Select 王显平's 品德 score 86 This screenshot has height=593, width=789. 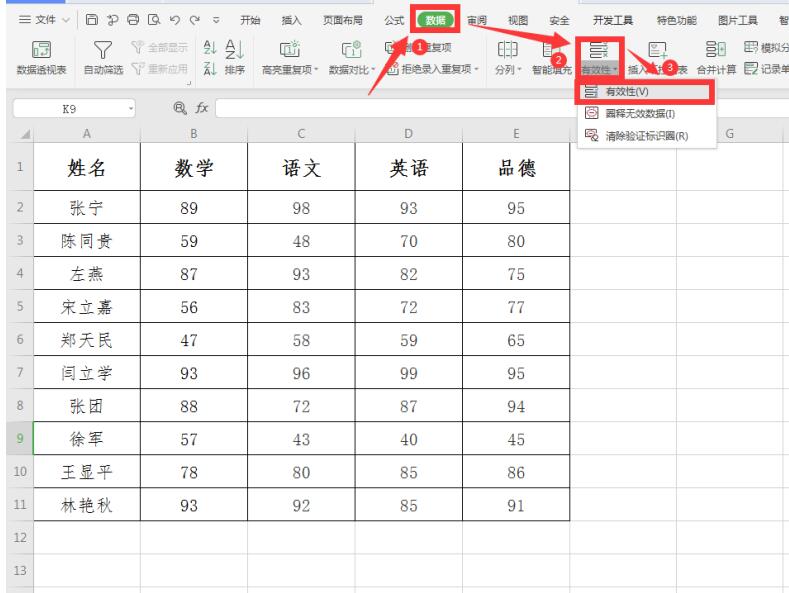[516, 472]
